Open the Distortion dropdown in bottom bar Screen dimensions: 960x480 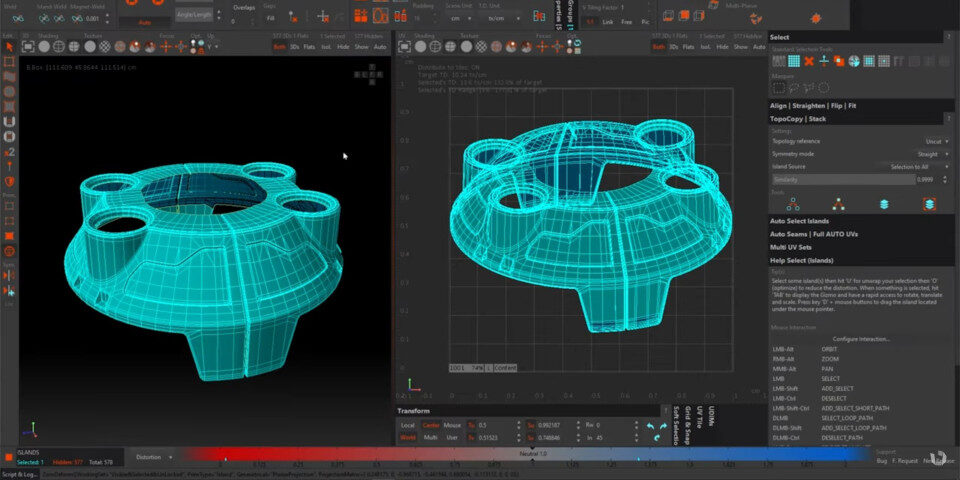[x=154, y=457]
